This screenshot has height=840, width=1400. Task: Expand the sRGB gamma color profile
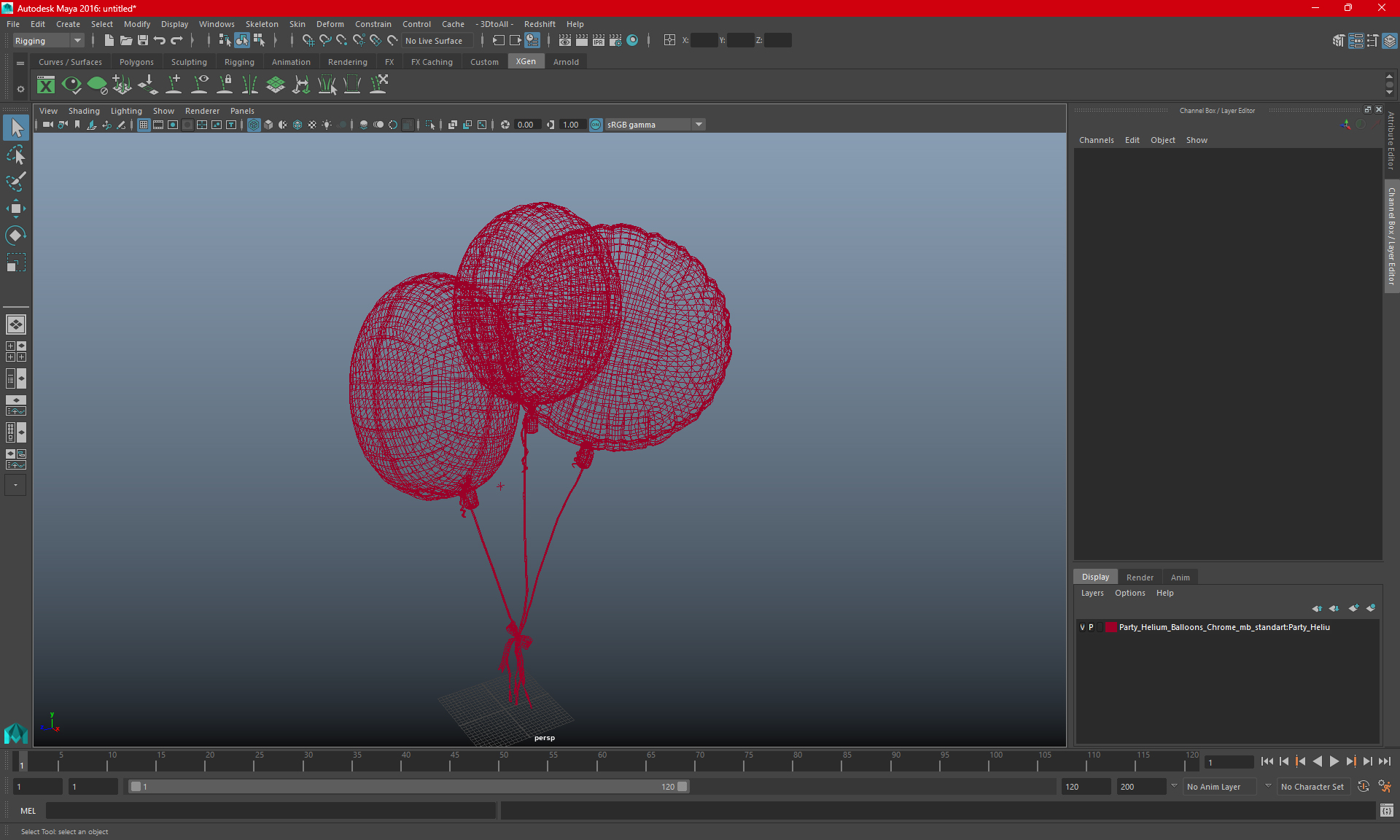point(700,124)
